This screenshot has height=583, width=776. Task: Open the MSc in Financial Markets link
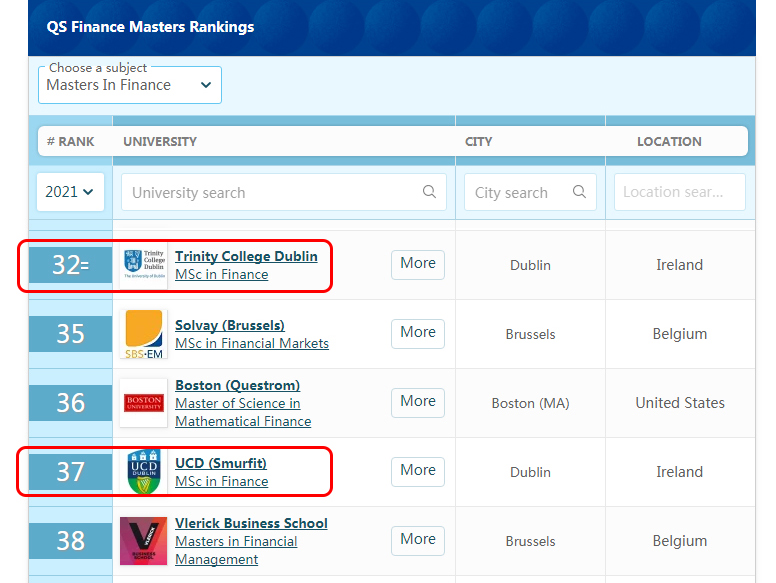click(252, 343)
